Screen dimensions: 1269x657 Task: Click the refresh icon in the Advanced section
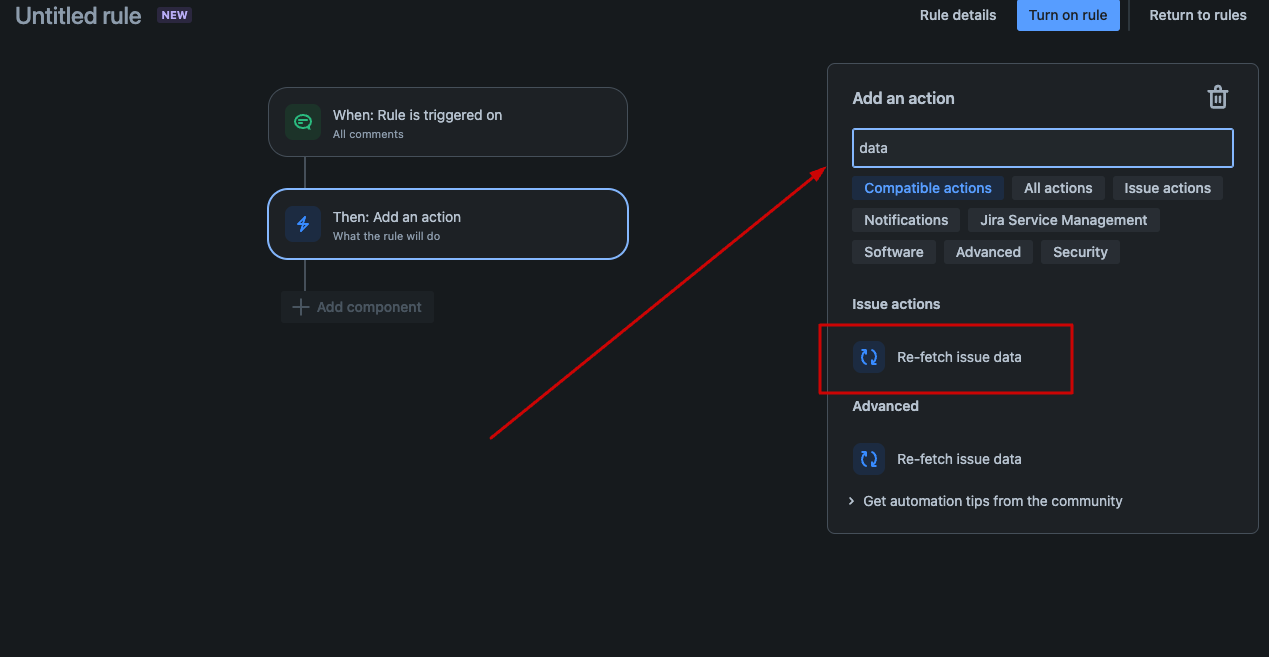868,458
